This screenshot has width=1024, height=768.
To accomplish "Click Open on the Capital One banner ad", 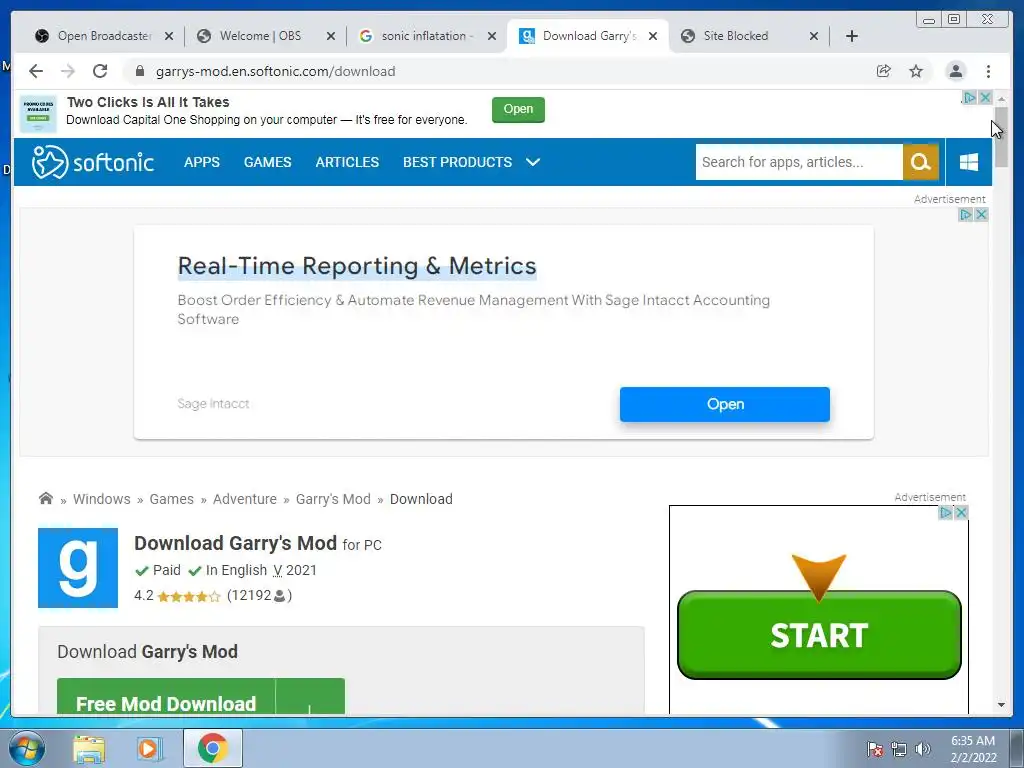I will point(519,109).
